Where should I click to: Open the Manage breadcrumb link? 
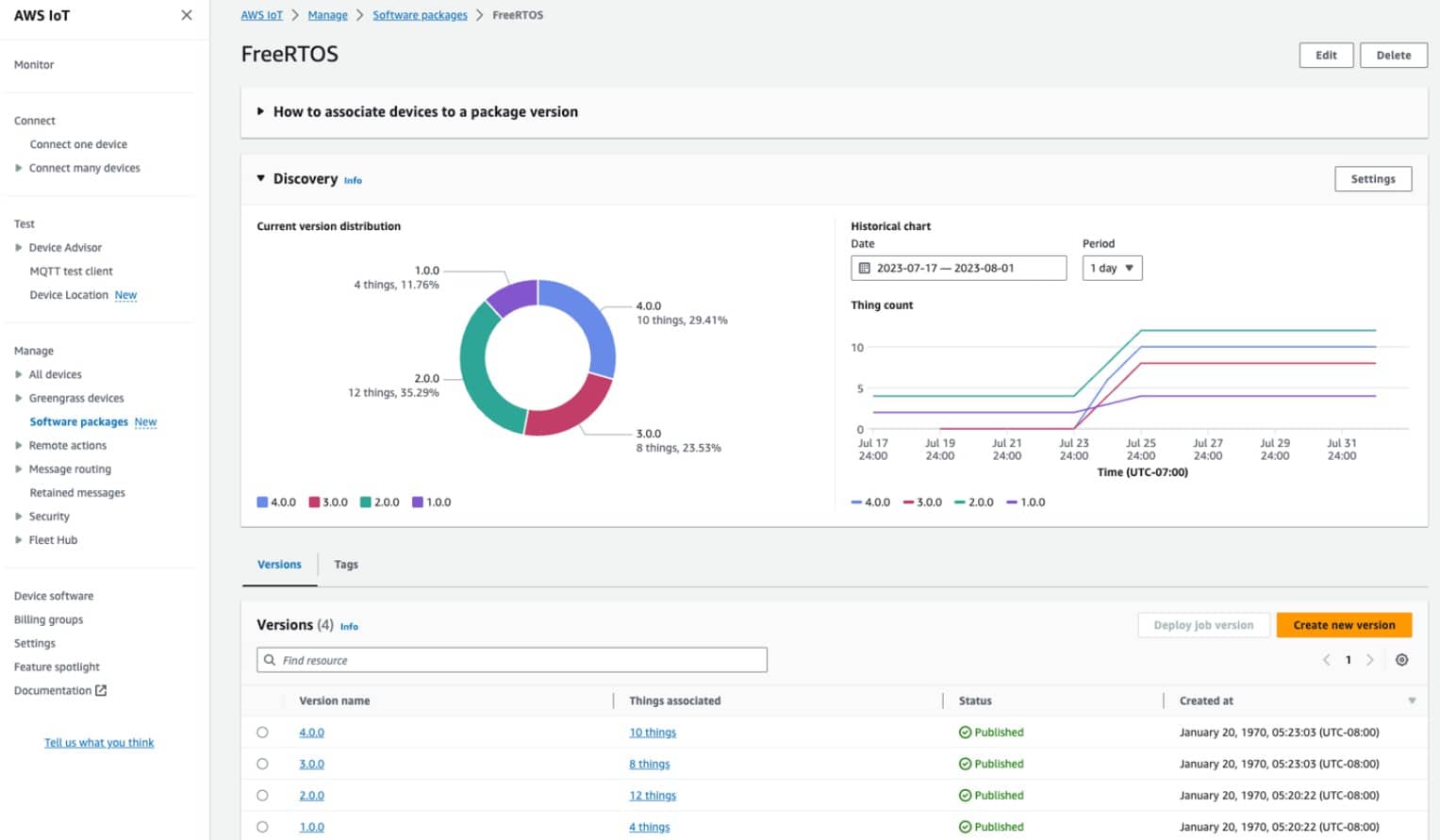(x=327, y=15)
